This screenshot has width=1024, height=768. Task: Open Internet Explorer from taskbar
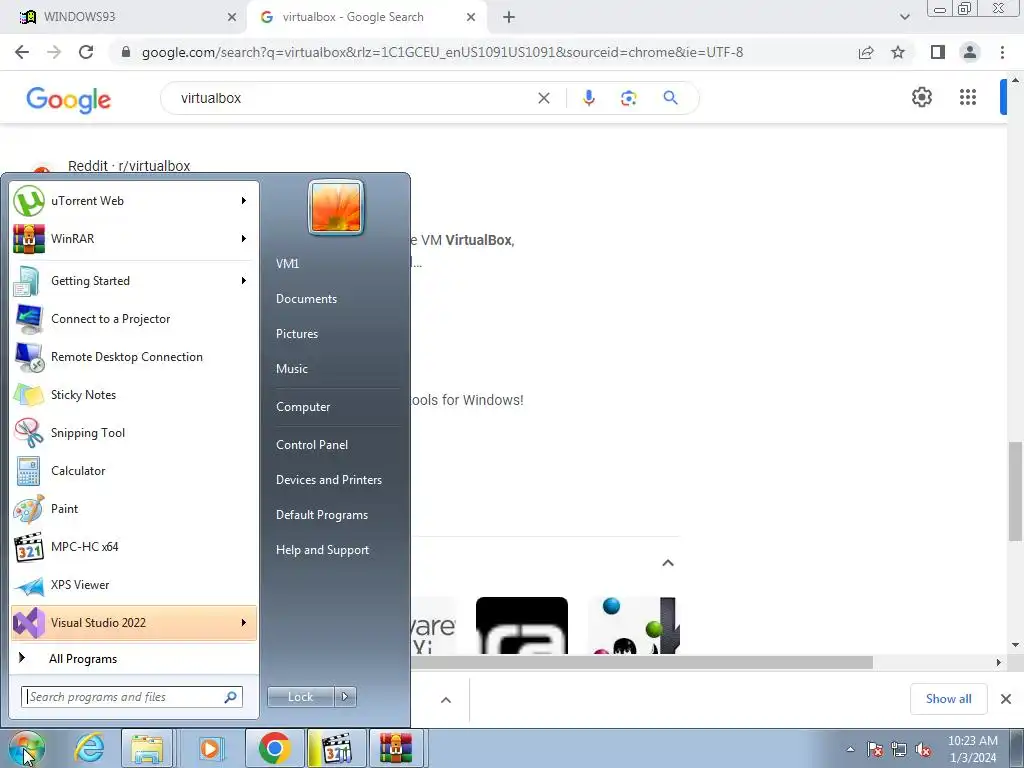click(89, 748)
